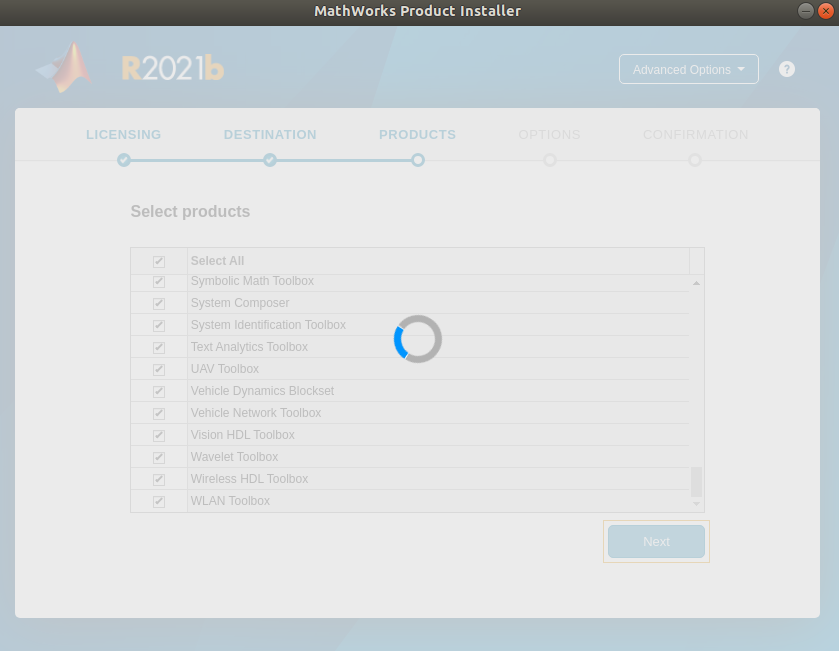Click the Licensing step completed marker
The height and width of the screenshot is (651, 839).
pyautogui.click(x=124, y=160)
